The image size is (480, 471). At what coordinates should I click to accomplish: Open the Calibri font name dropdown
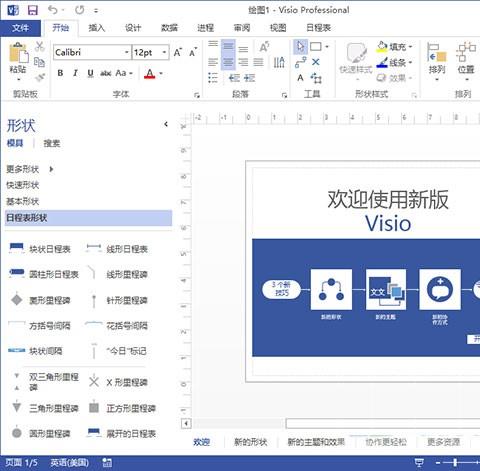pyautogui.click(x=127, y=52)
